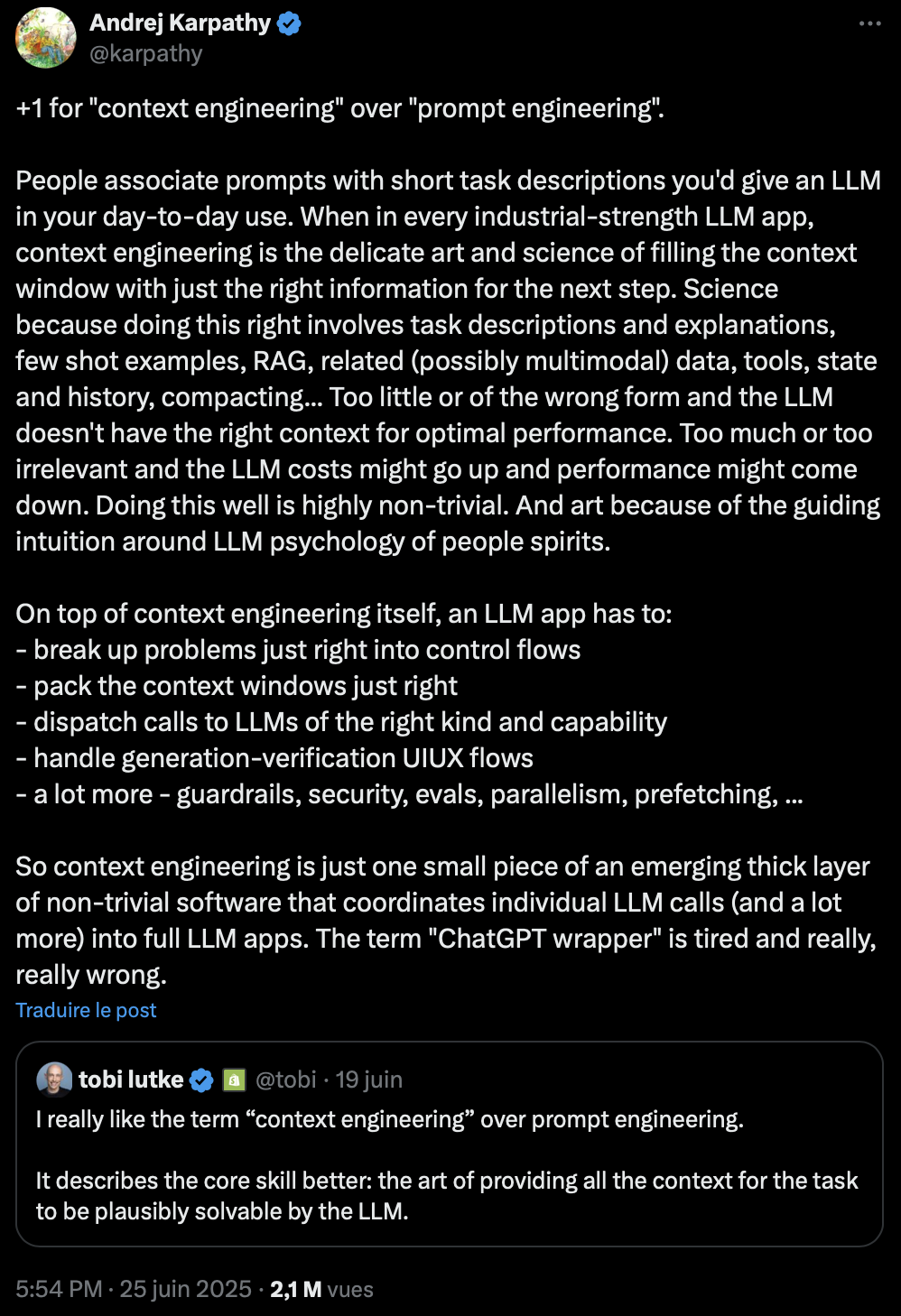Image resolution: width=901 pixels, height=1316 pixels.
Task: Click the 2,1 M vues view count
Action: 321,1289
